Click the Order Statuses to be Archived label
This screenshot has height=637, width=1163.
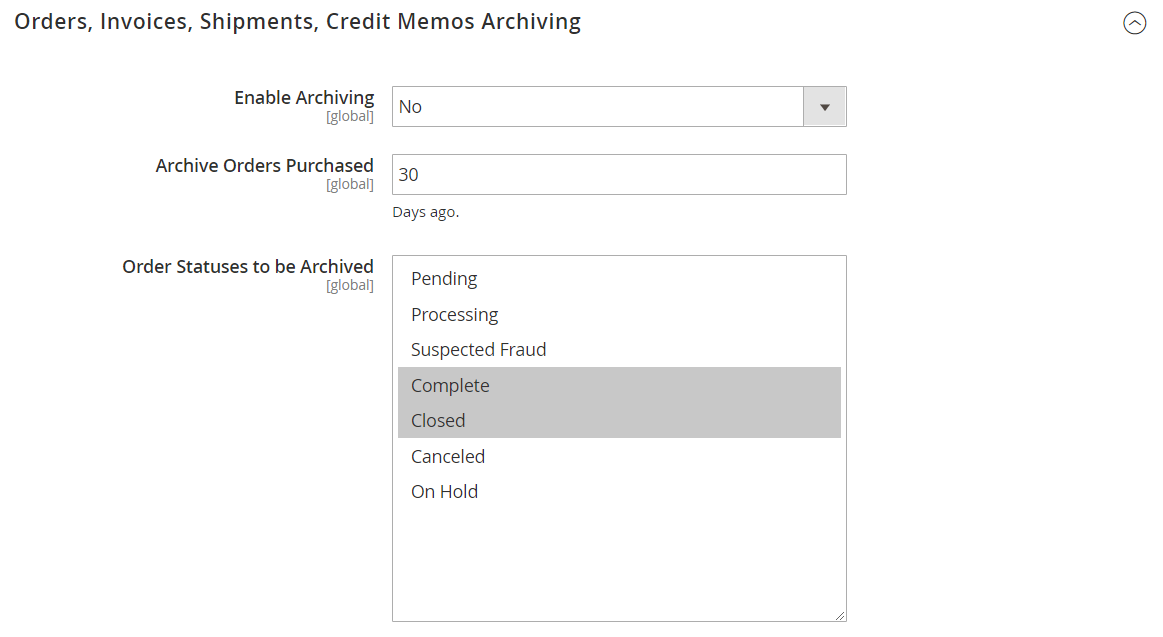click(x=248, y=267)
